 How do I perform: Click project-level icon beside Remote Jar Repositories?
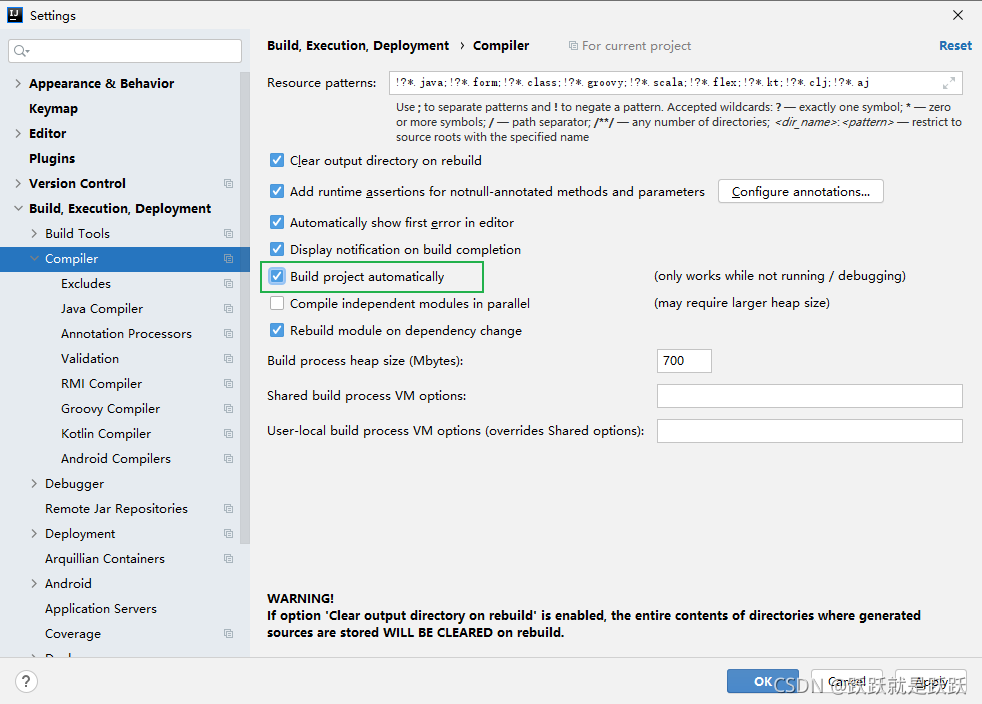229,509
